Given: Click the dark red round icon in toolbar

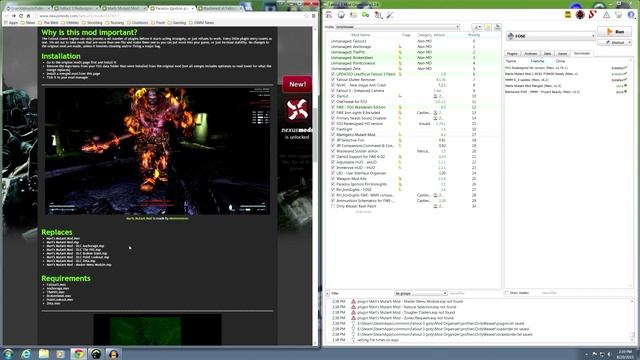Looking at the screenshot, I should [580, 15].
